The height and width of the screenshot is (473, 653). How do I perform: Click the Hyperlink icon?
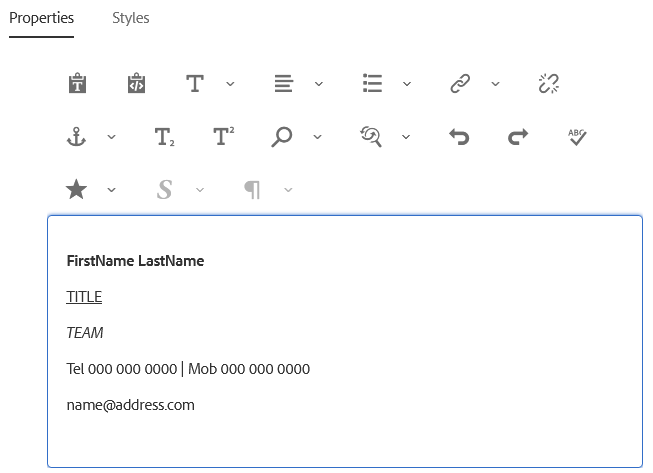pyautogui.click(x=460, y=83)
